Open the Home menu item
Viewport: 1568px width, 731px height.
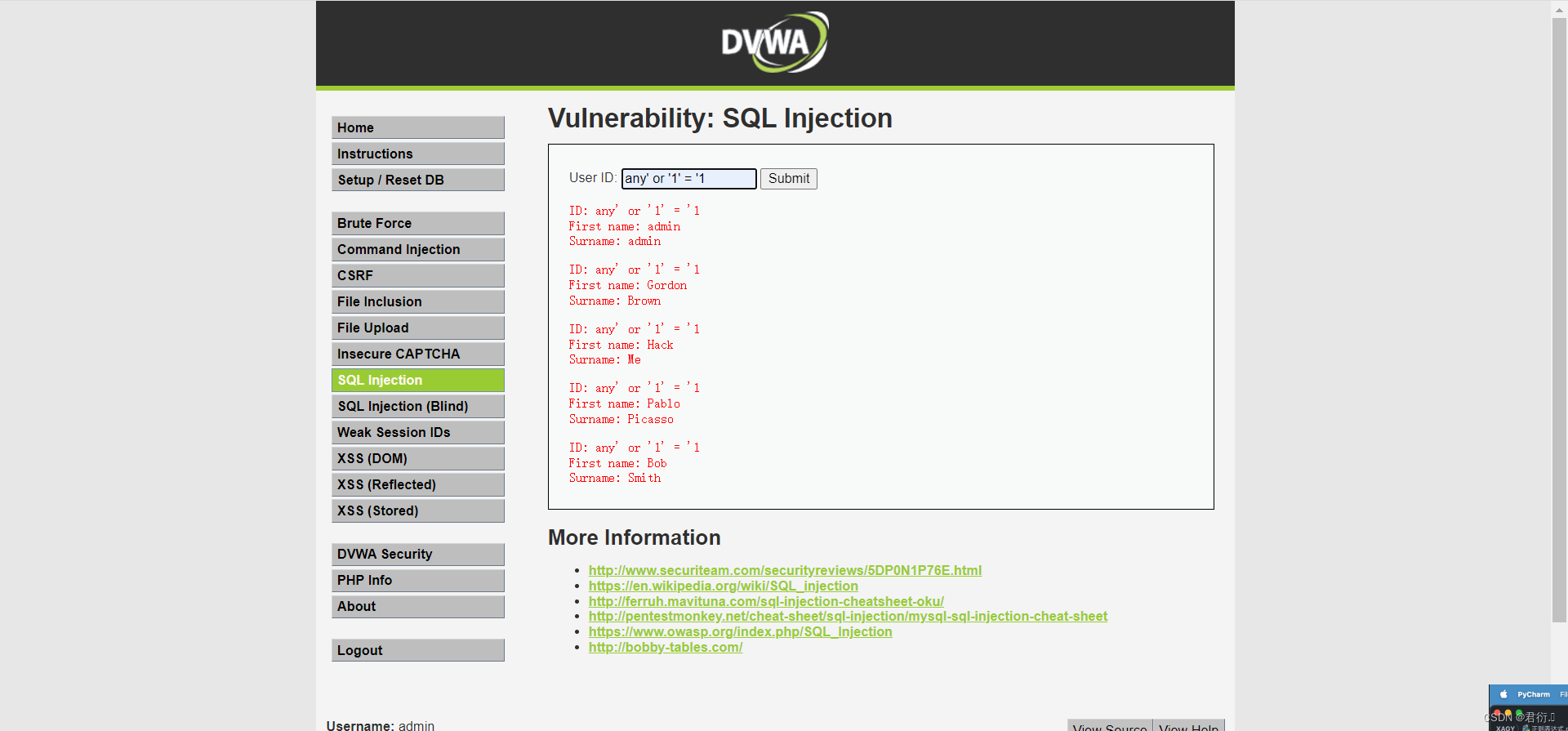point(417,127)
